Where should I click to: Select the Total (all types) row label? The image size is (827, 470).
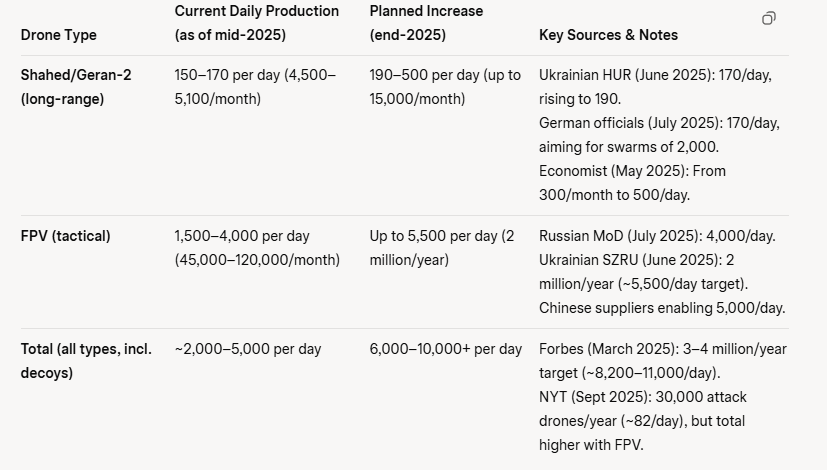pyautogui.click(x=86, y=361)
